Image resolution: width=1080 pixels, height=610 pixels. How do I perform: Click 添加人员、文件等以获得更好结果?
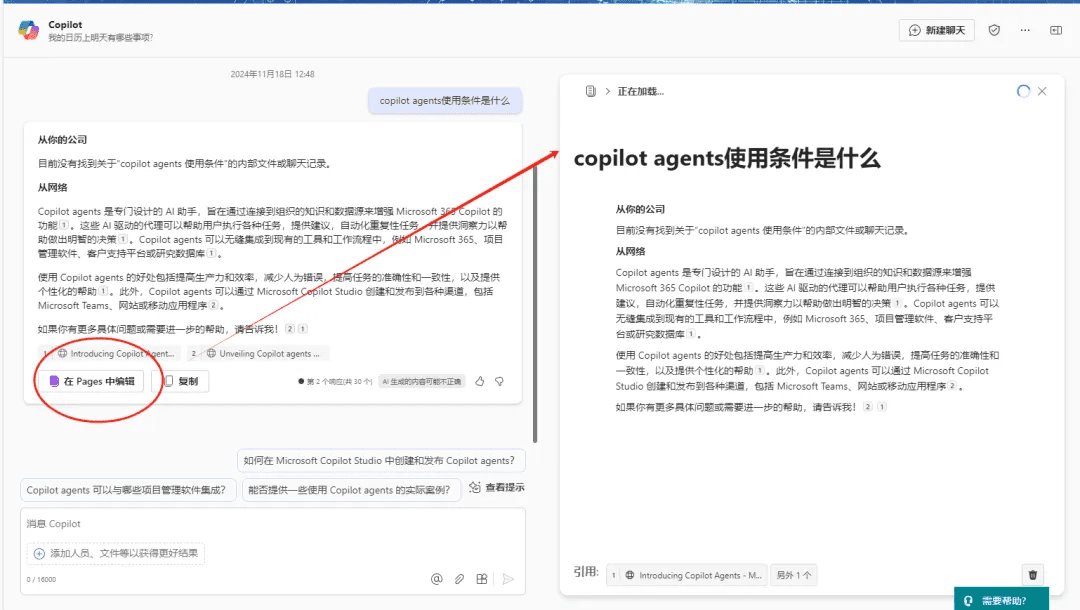point(116,553)
